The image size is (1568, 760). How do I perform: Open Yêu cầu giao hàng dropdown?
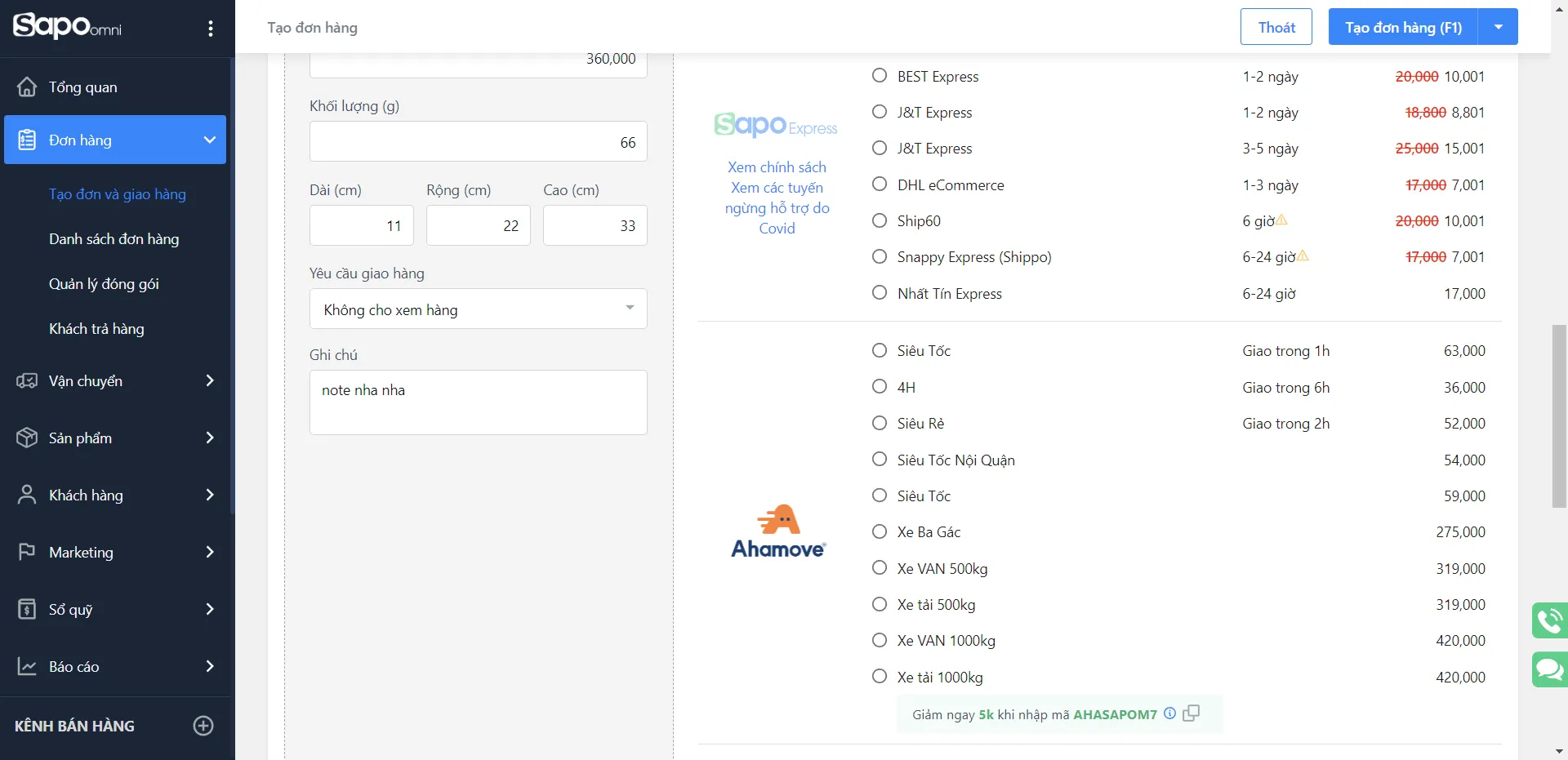point(478,309)
